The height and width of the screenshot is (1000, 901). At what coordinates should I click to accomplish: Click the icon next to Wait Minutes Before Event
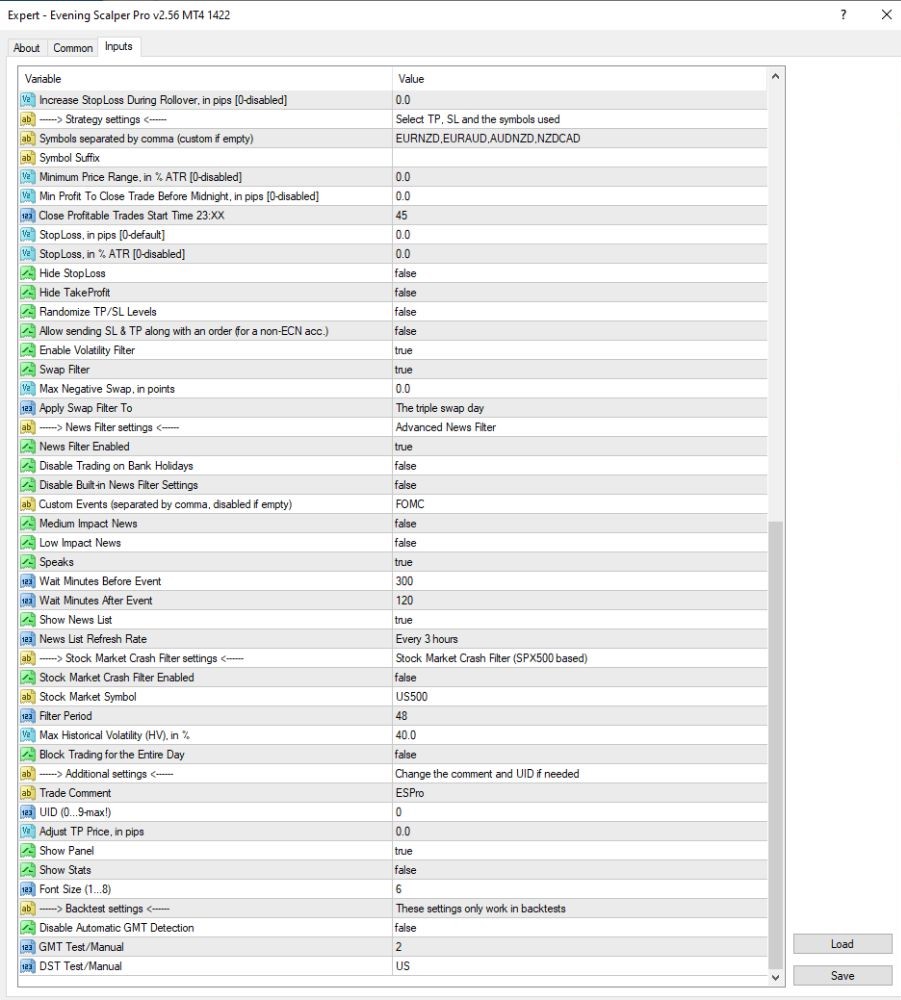click(x=27, y=581)
